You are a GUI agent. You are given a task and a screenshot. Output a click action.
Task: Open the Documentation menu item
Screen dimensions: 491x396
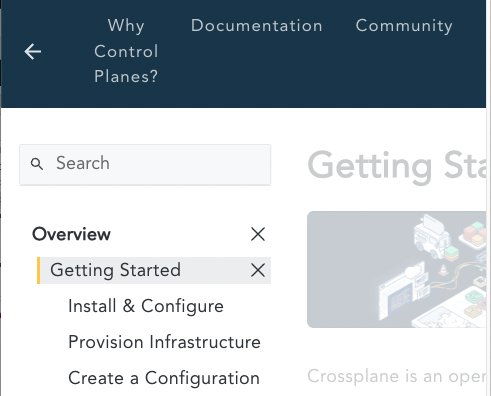[256, 26]
